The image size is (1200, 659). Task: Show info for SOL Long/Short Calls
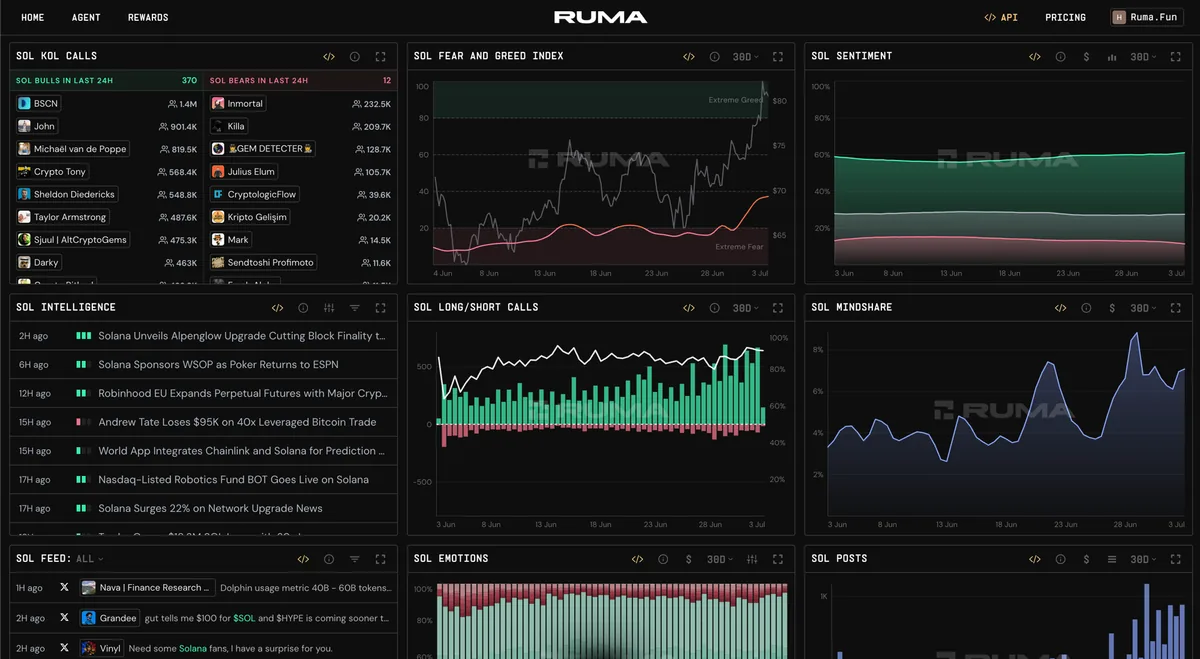click(x=714, y=308)
